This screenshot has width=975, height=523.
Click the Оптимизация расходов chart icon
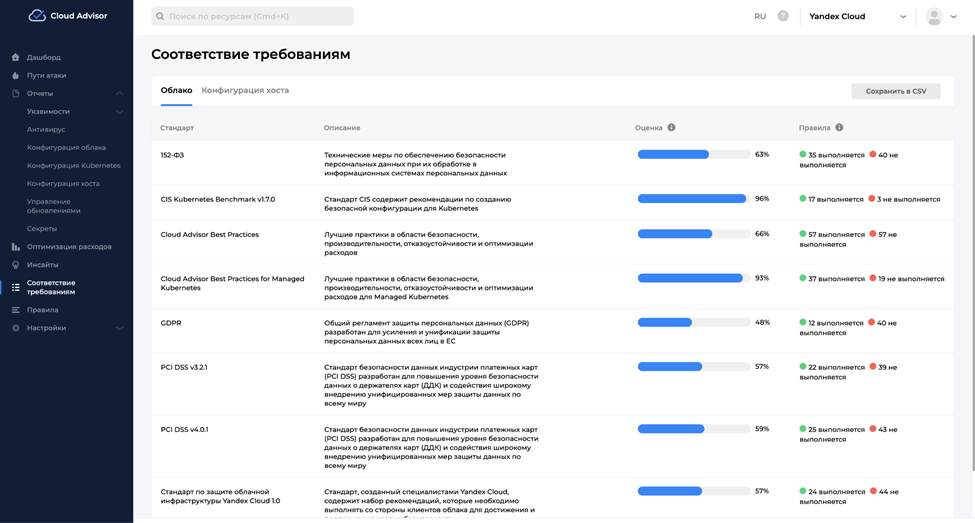coord(15,247)
